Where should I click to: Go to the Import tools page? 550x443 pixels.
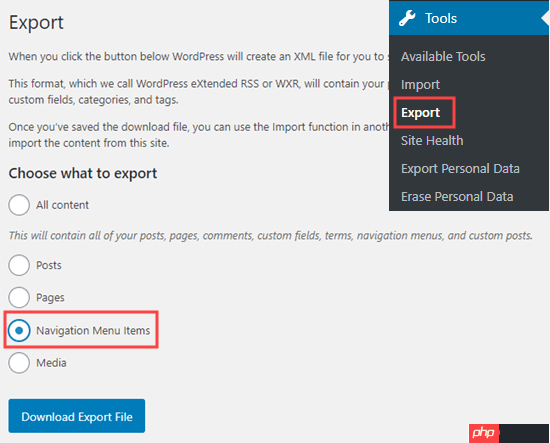420,85
